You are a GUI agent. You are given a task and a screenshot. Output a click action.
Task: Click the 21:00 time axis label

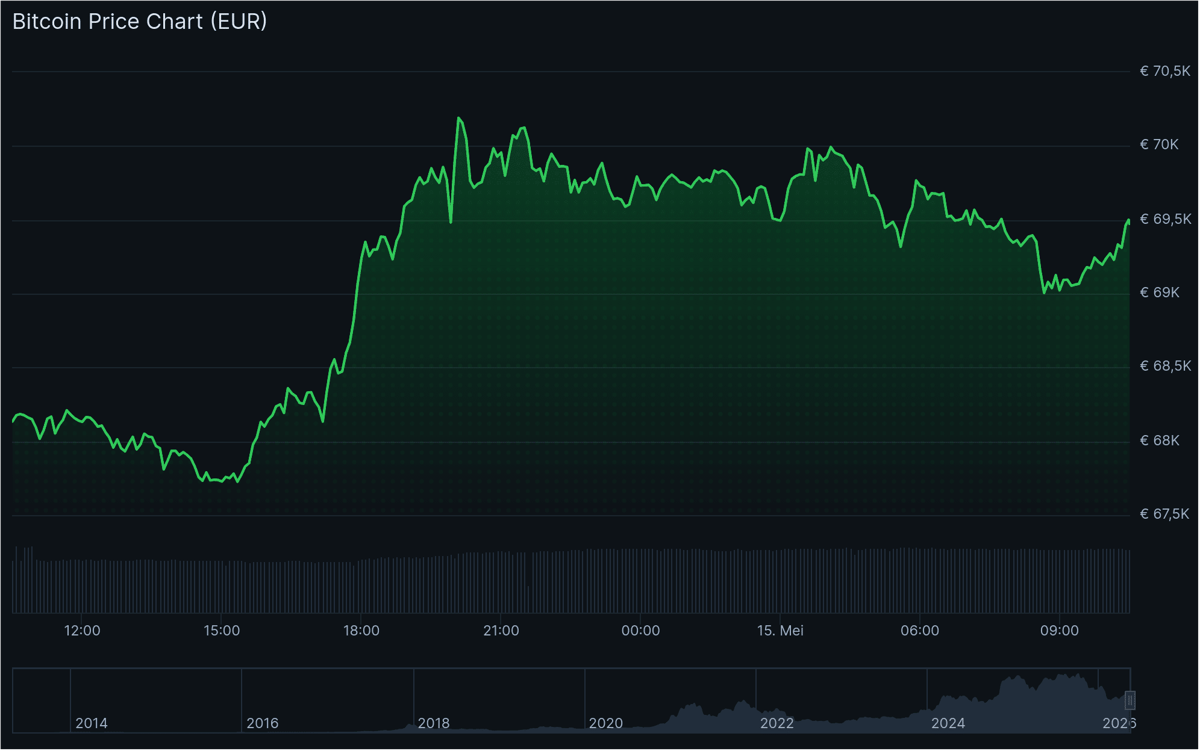pyautogui.click(x=501, y=631)
